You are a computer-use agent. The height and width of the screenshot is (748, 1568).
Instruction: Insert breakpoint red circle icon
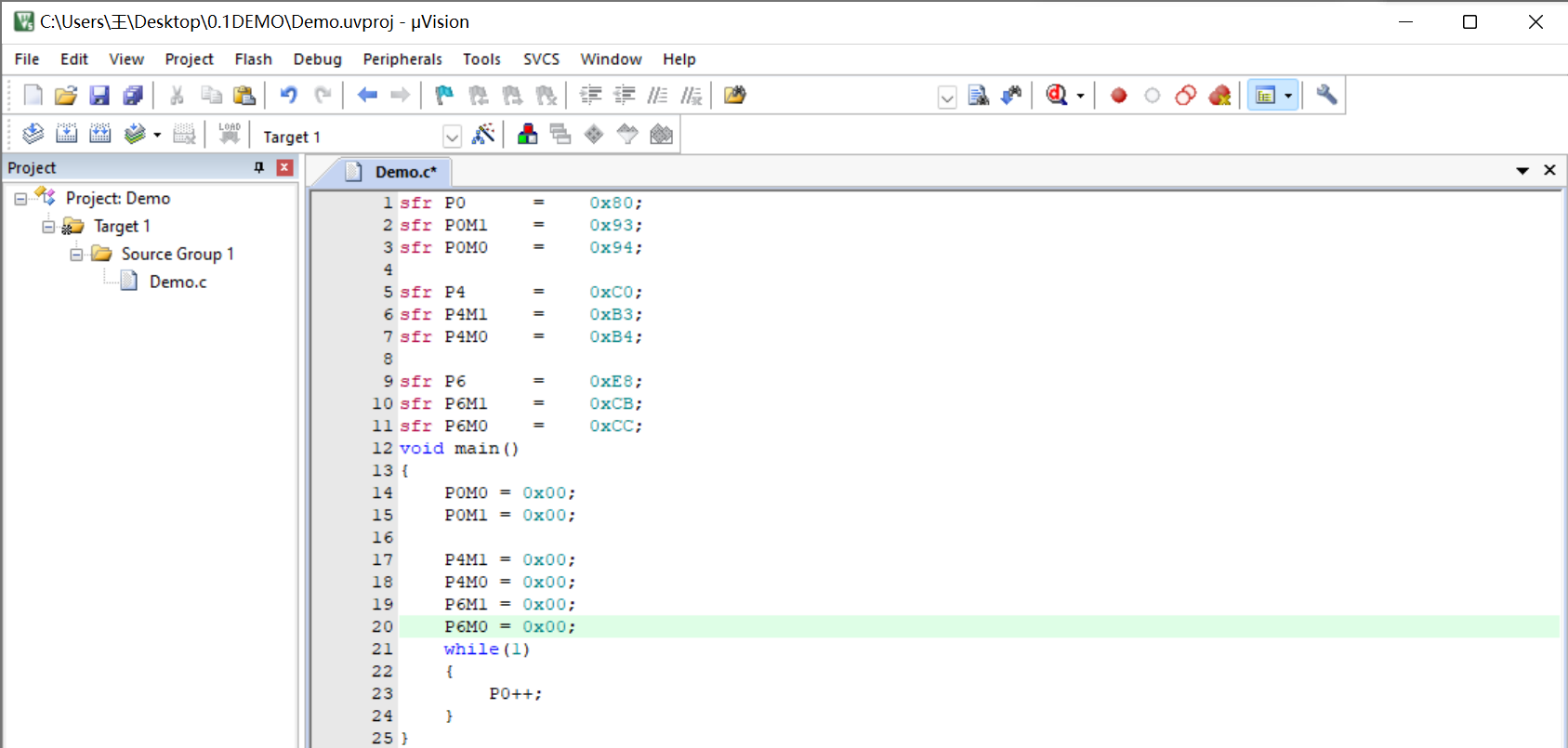[x=1119, y=95]
